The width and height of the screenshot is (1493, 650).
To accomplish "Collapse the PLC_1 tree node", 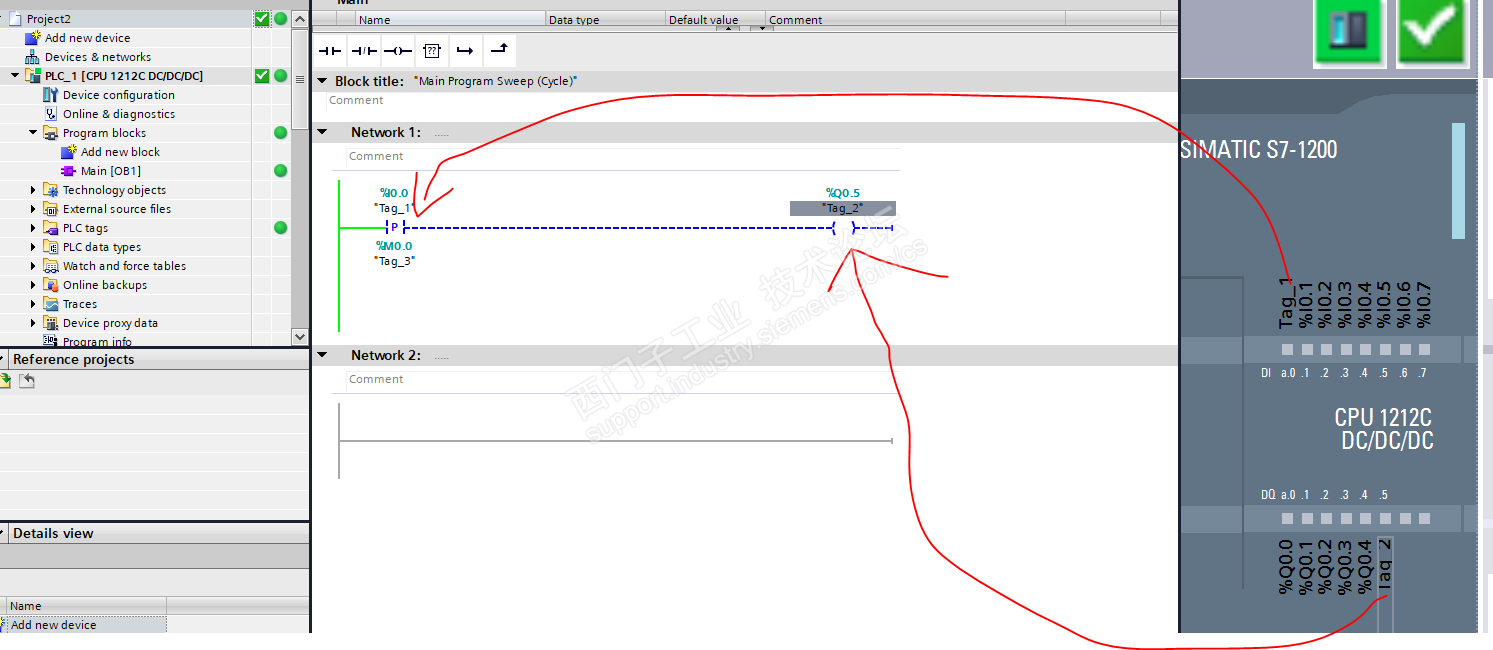I will pos(15,76).
